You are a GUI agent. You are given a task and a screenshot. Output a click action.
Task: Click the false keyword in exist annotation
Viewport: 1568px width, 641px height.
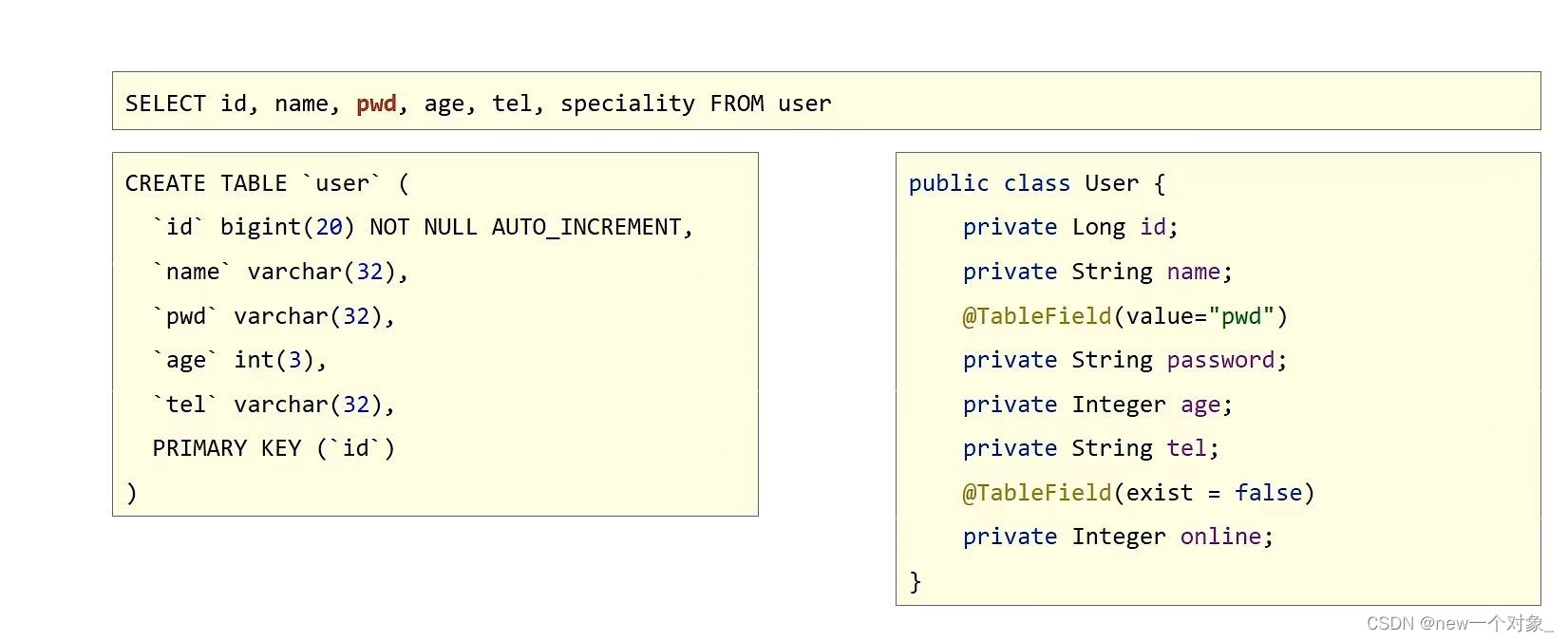click(1268, 493)
